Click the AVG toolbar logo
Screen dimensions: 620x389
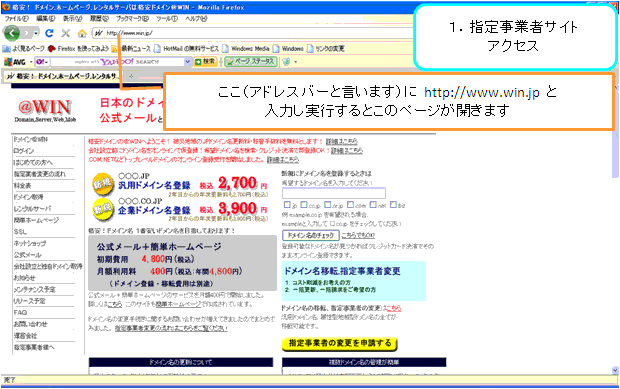(x=15, y=62)
